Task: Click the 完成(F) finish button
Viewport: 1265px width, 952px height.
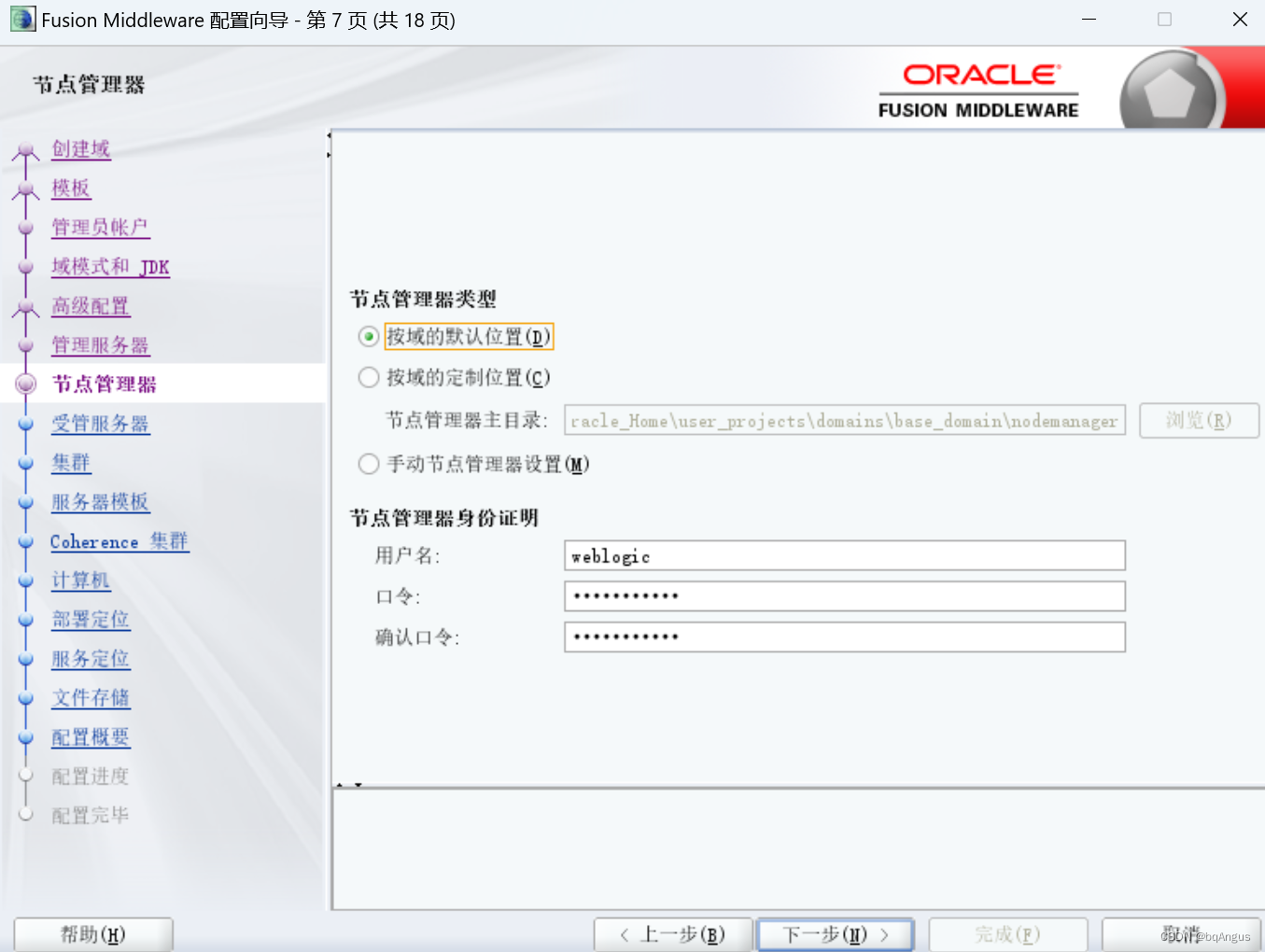Action: (x=1008, y=934)
